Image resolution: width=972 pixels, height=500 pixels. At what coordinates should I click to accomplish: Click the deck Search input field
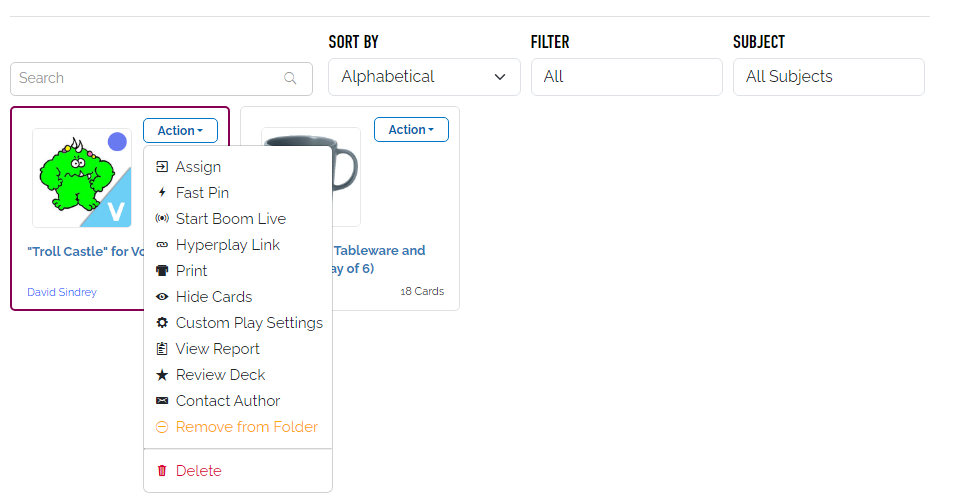coord(150,78)
